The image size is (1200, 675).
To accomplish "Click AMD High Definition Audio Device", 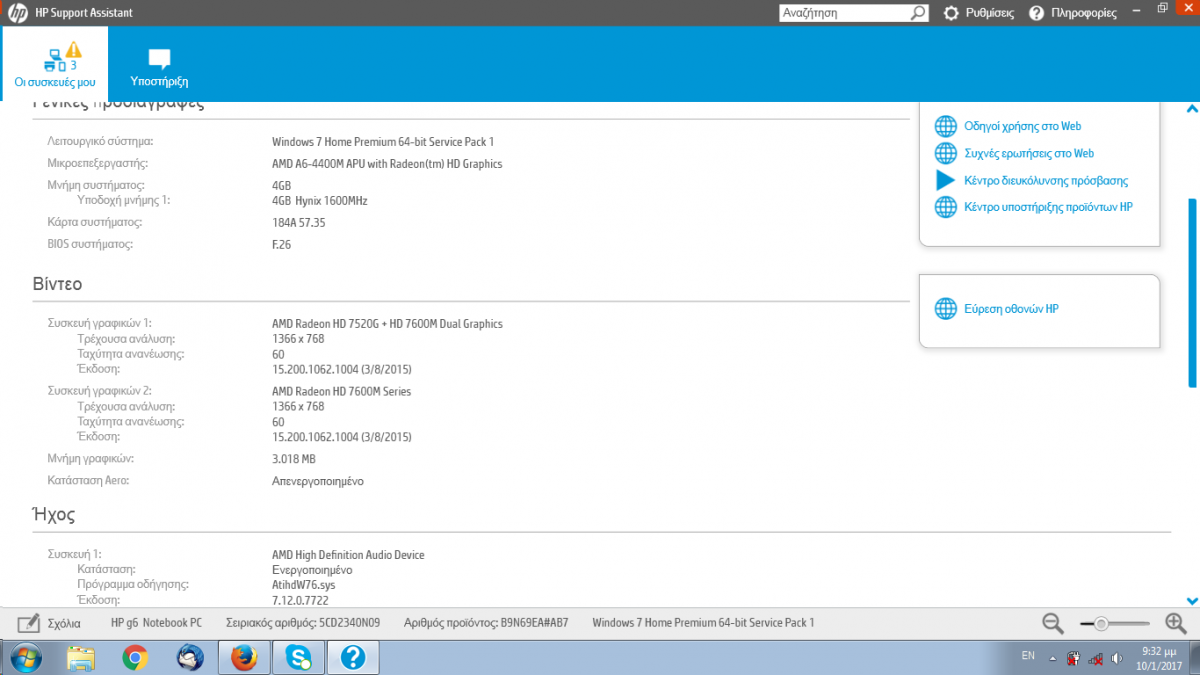I will (x=348, y=555).
